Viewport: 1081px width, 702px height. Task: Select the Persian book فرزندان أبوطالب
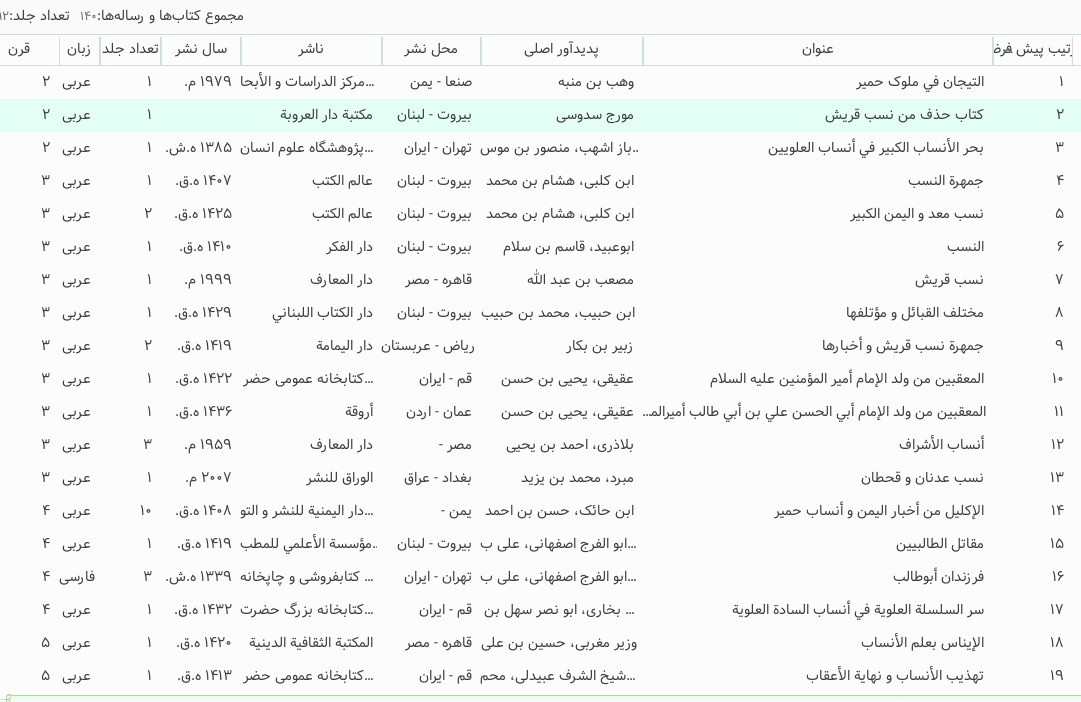540,576
